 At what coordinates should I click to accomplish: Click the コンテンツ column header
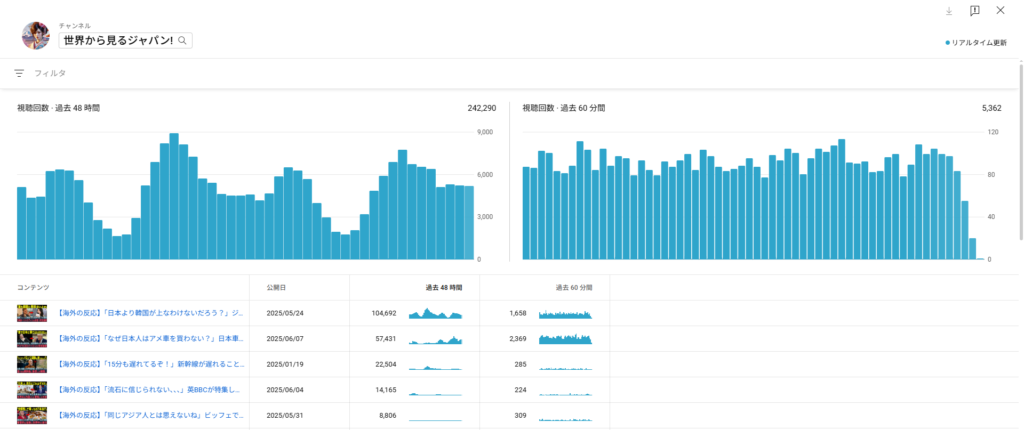tap(33, 287)
